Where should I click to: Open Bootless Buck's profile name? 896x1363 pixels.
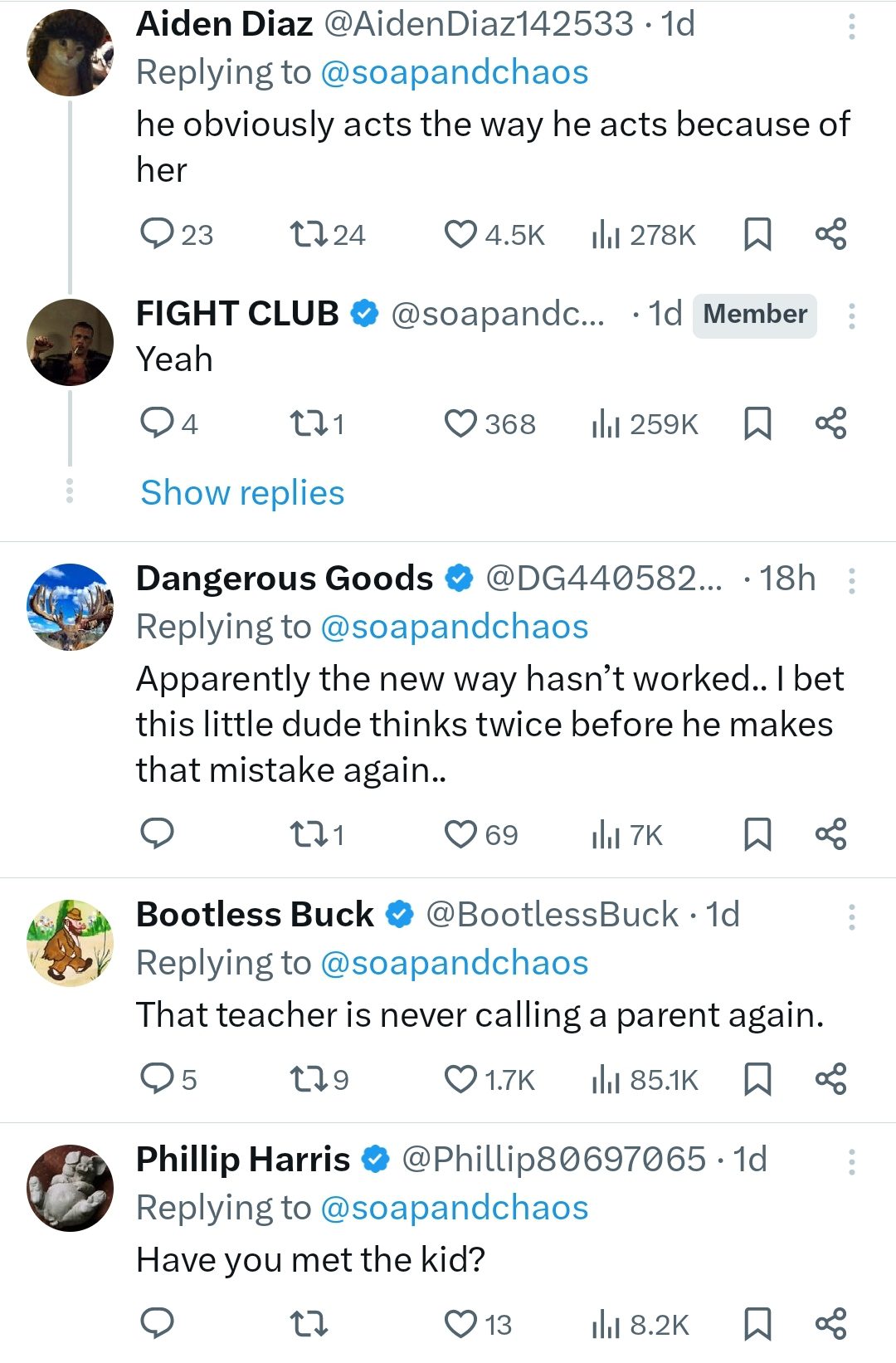255,915
